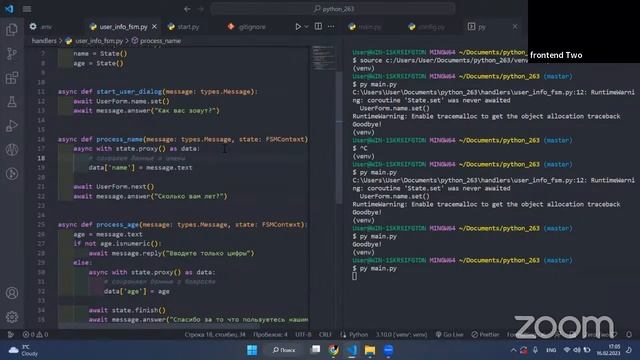Screen dimensions: 640x360
Task: Open the Run and Debug view
Action: [12, 126]
